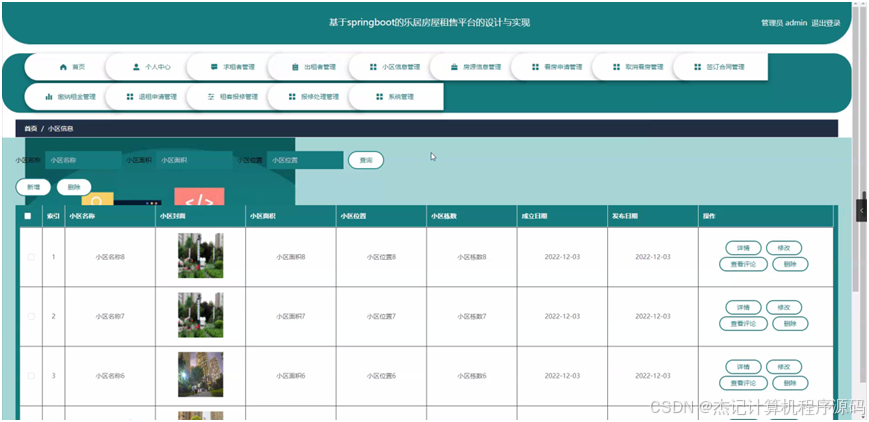The width and height of the screenshot is (869, 422).
Task: Click the chat icon for 求租者管理
Action: click(214, 67)
